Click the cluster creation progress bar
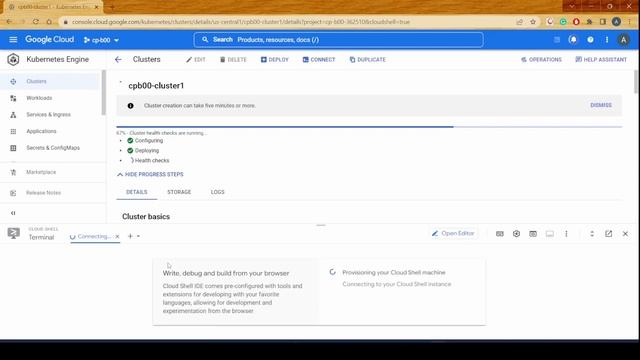 pos(369,127)
